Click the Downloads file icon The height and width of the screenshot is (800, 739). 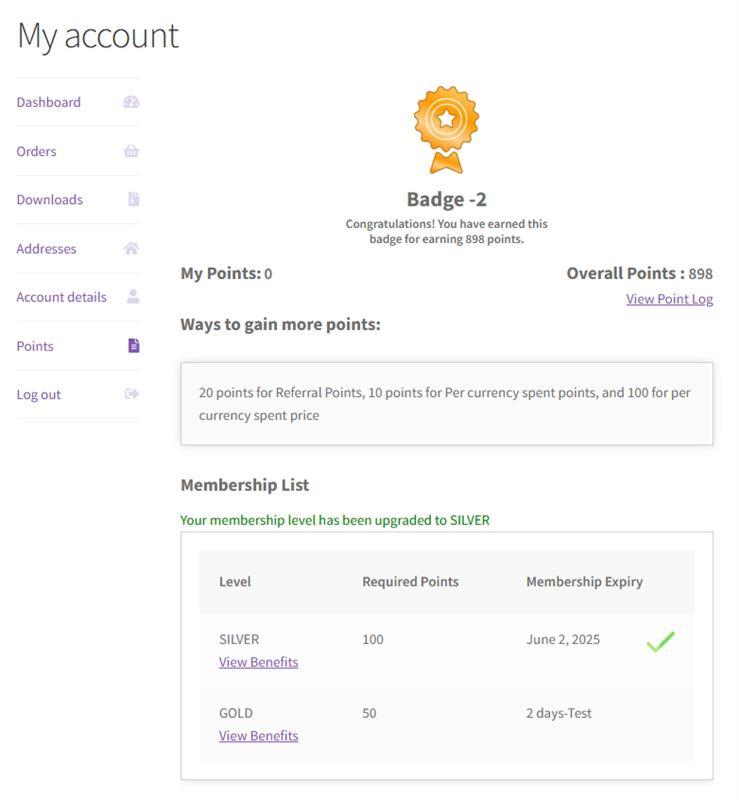tap(133, 199)
